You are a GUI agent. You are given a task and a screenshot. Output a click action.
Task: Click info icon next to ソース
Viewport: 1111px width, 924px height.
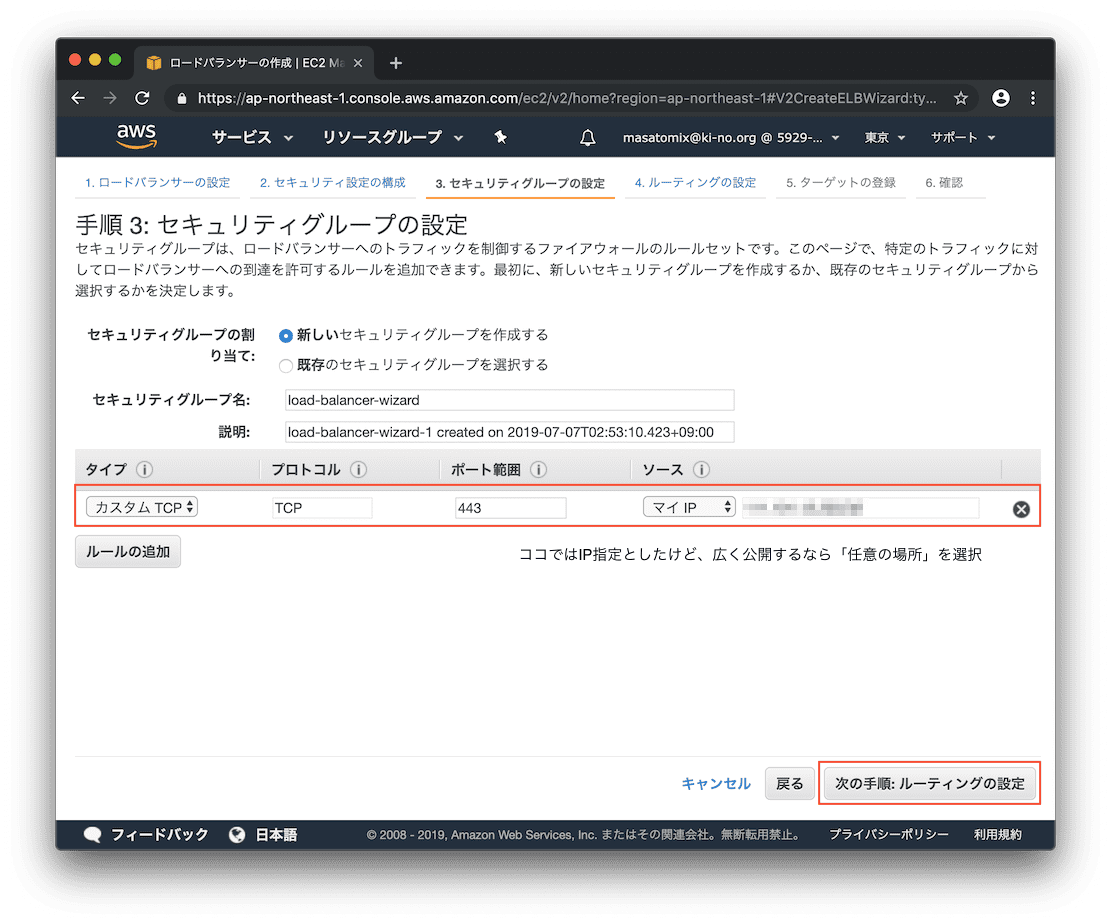[701, 469]
